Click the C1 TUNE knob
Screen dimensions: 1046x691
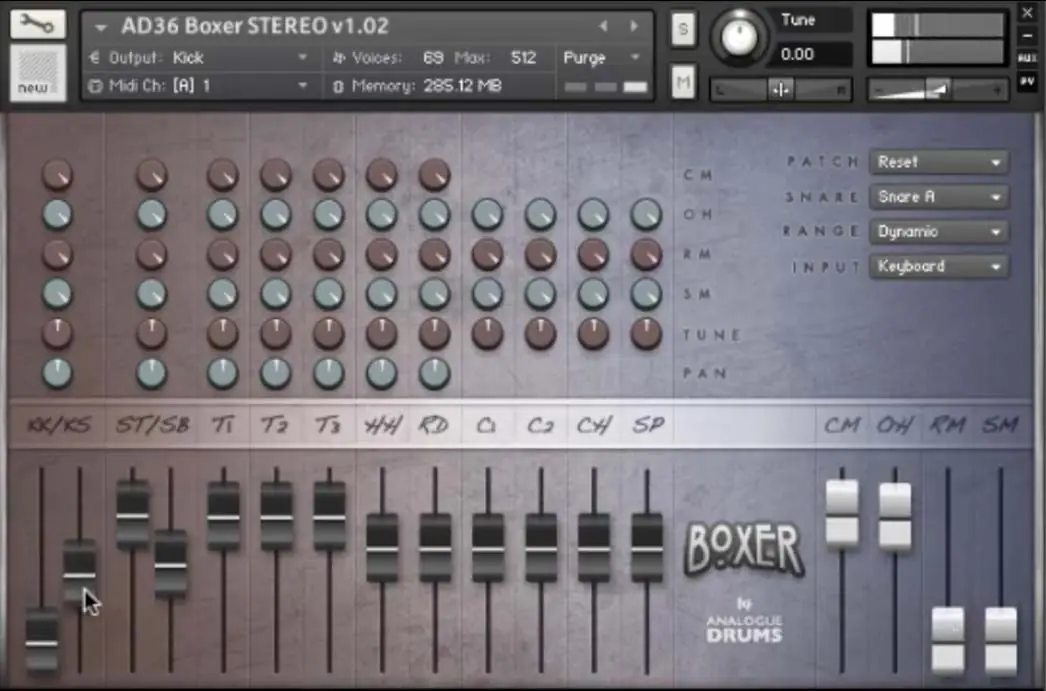point(488,333)
